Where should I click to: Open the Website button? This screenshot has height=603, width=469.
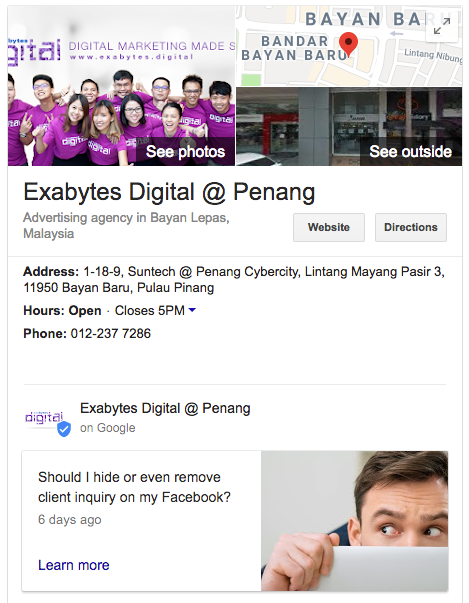point(329,227)
